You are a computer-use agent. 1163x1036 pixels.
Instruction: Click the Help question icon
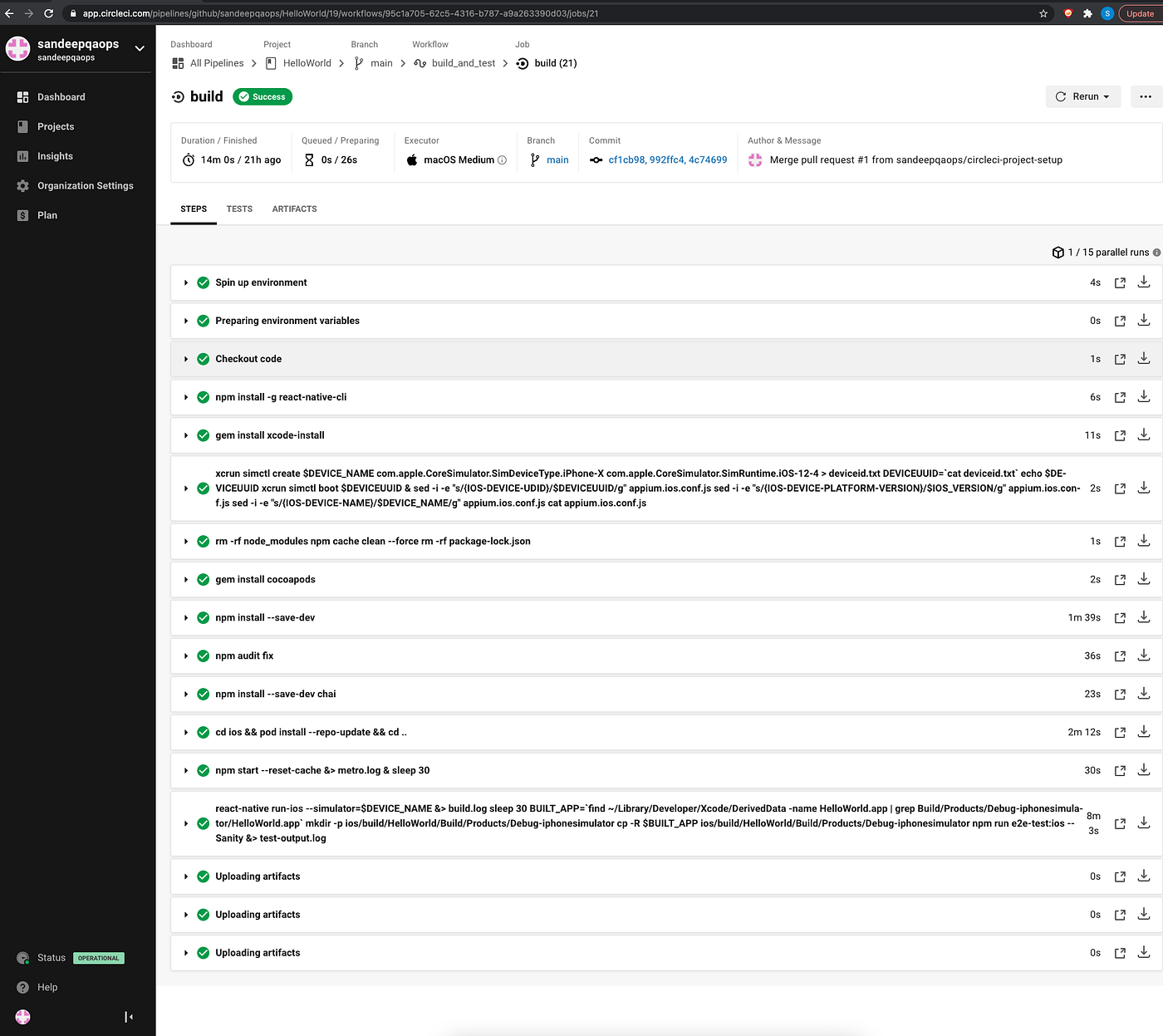point(23,987)
